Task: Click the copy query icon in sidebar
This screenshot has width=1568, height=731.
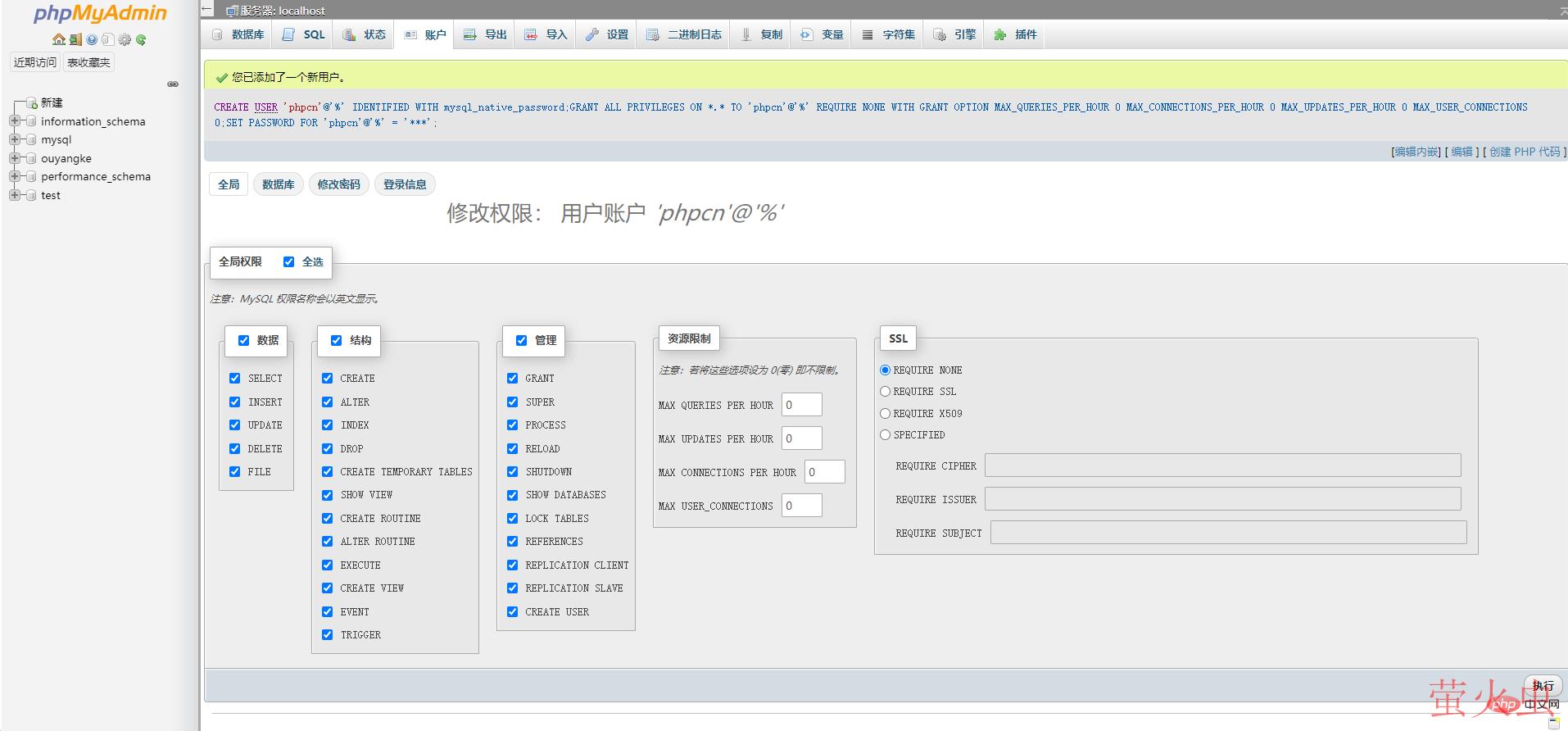Action: tap(107, 39)
